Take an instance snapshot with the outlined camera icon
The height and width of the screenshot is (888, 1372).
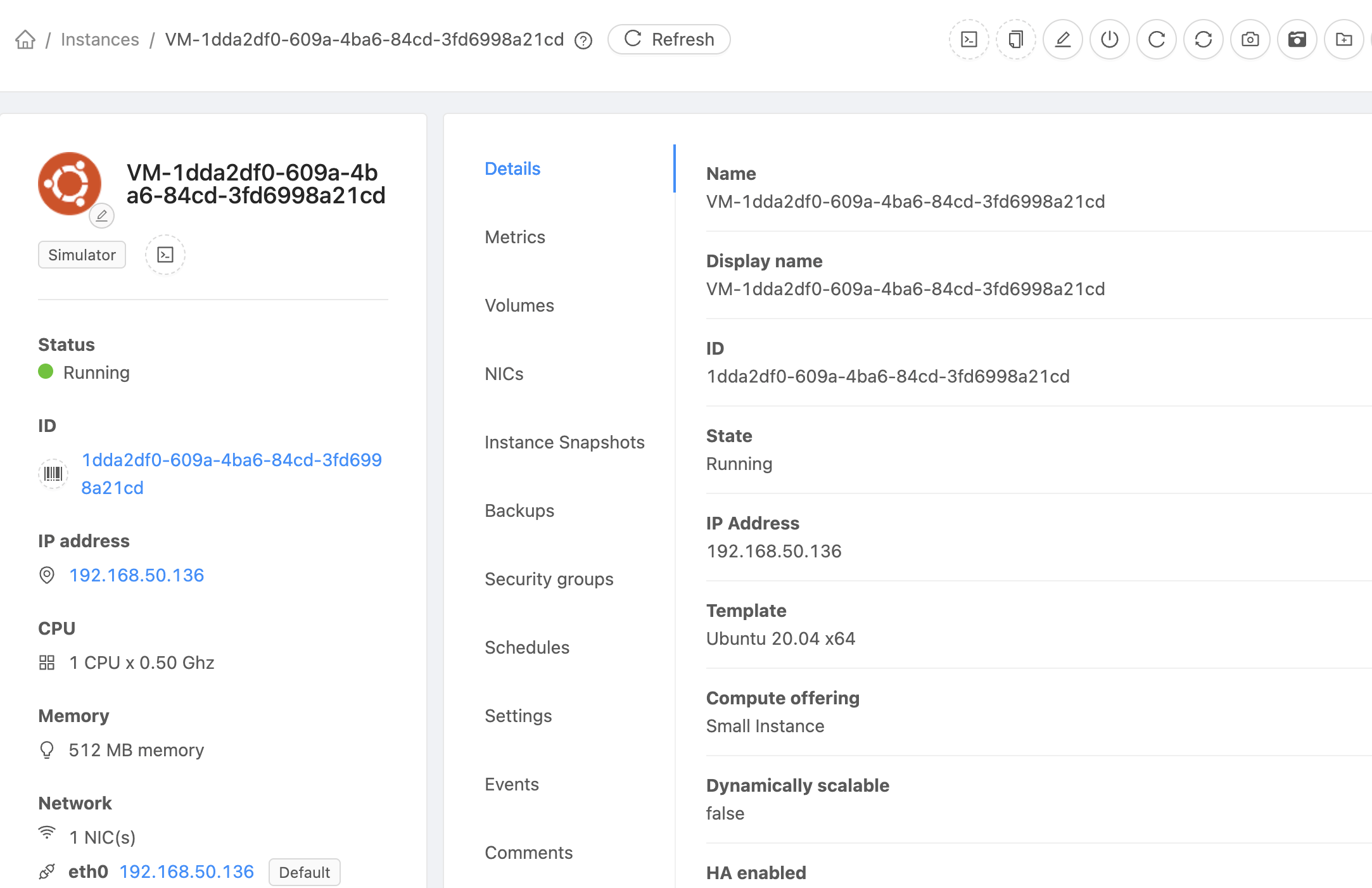point(1250,39)
